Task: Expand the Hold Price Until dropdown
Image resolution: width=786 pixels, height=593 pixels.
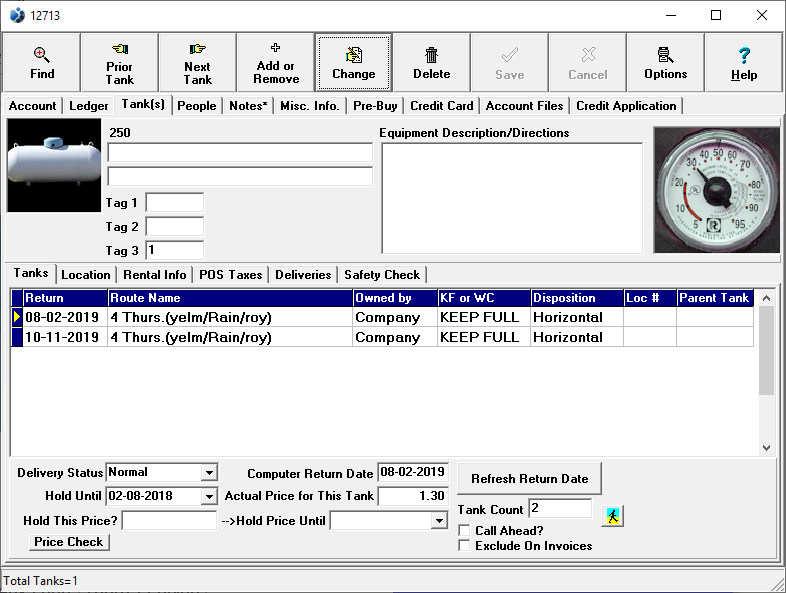Action: coord(439,521)
